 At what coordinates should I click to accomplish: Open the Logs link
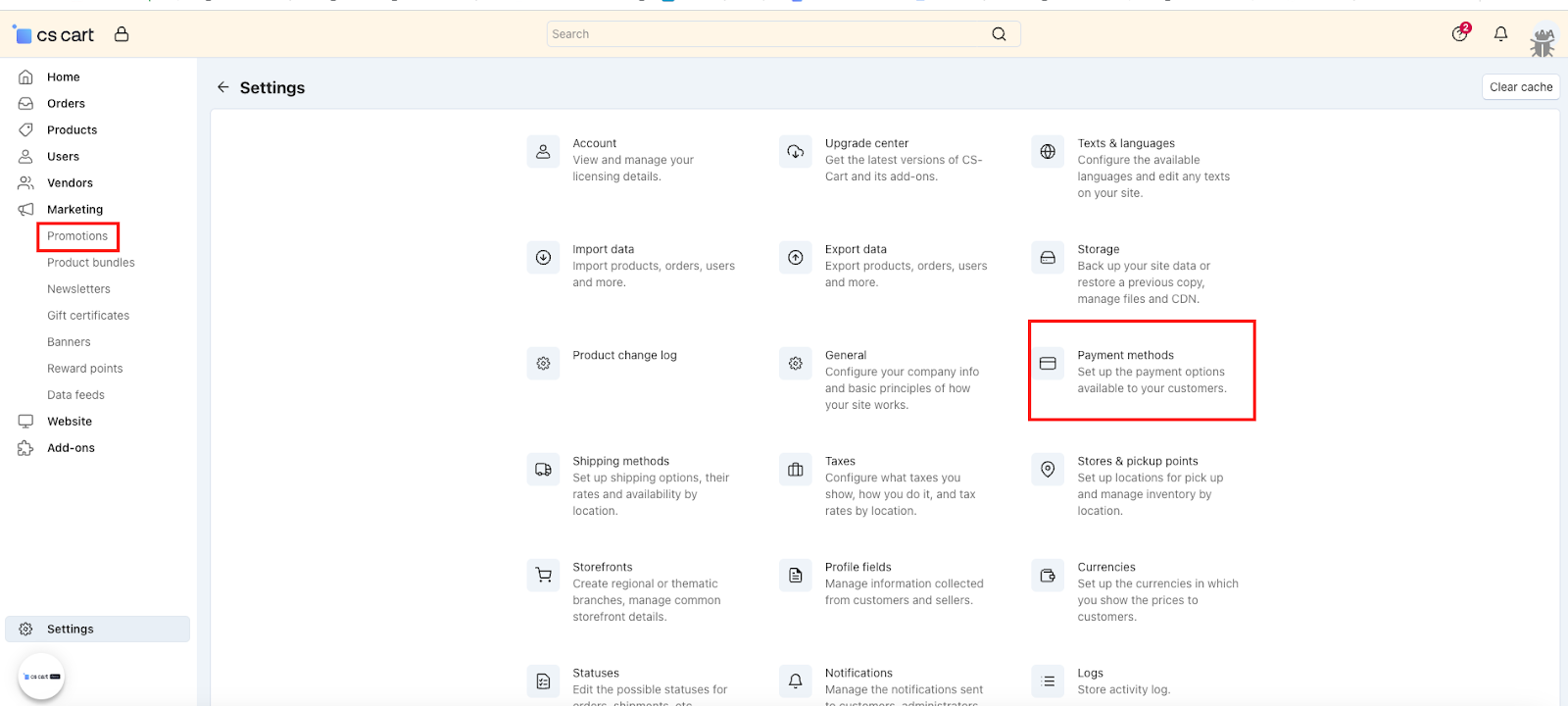tap(1091, 673)
